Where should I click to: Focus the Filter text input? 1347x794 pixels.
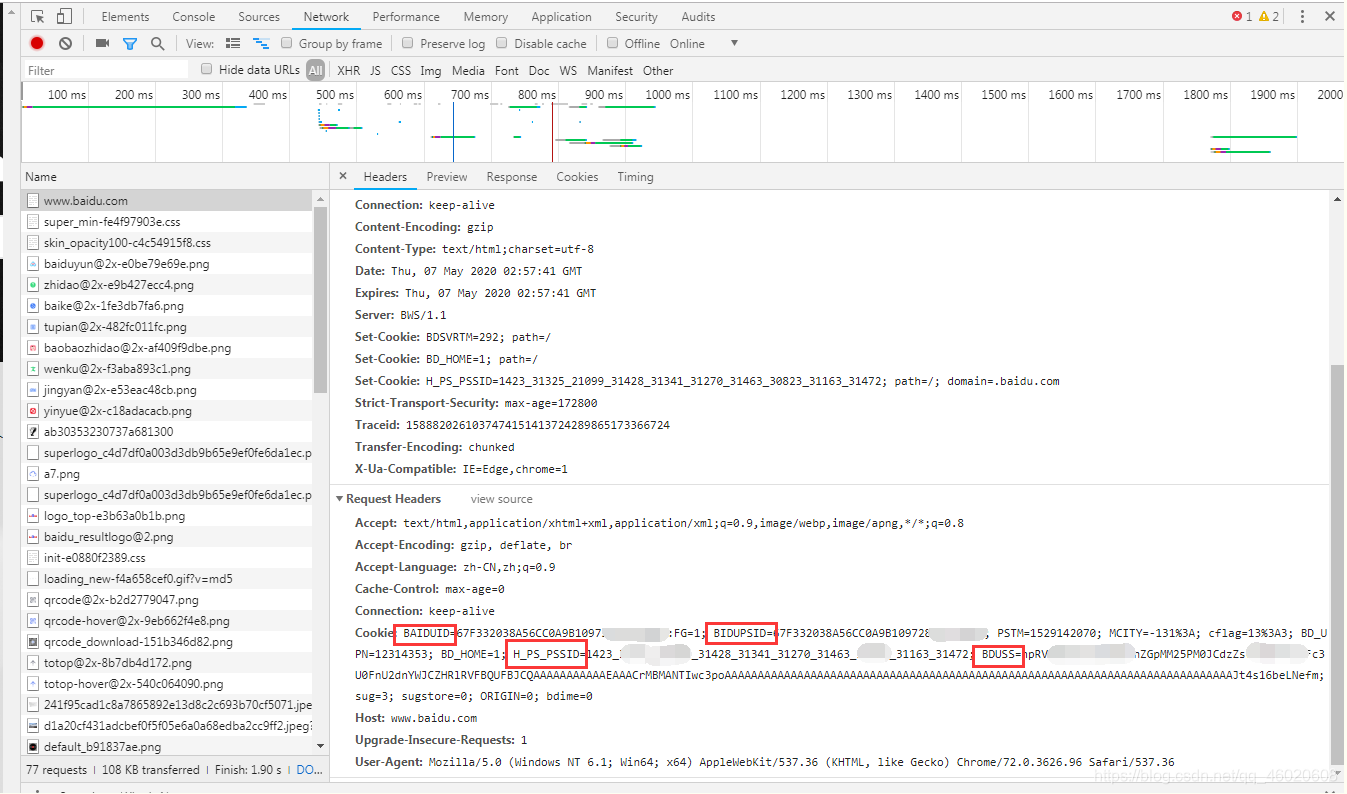coord(106,70)
